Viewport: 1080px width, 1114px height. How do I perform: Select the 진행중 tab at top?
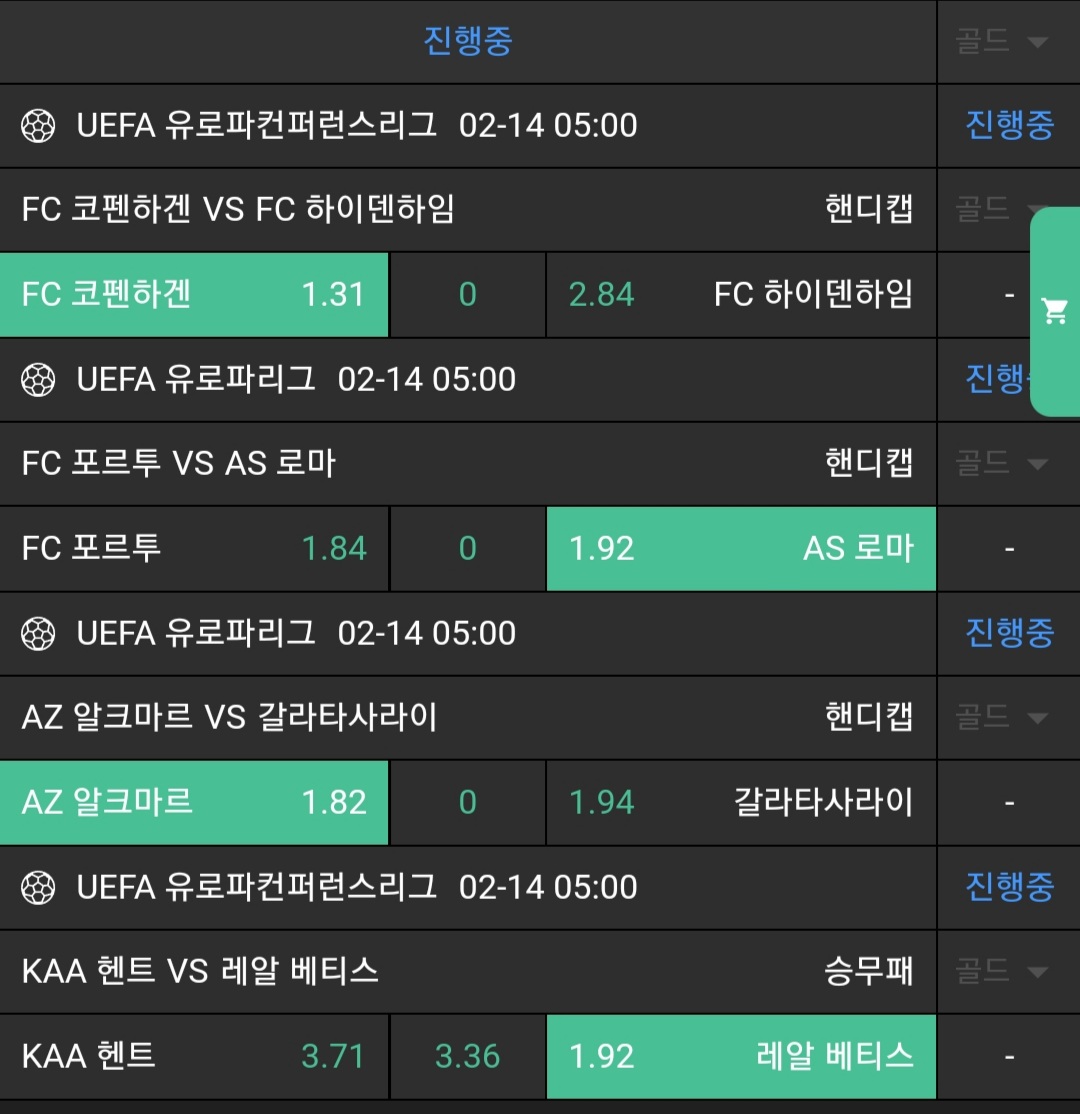pos(468,42)
